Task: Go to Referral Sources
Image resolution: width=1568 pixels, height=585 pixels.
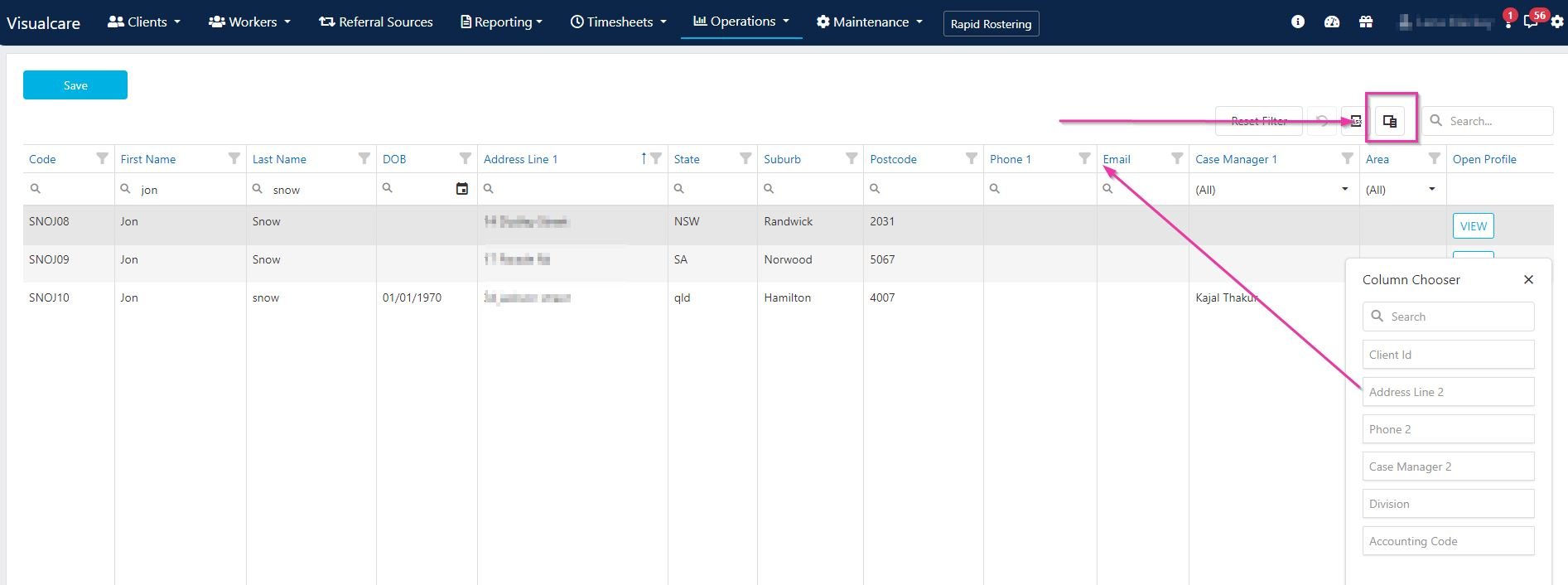Action: click(376, 22)
